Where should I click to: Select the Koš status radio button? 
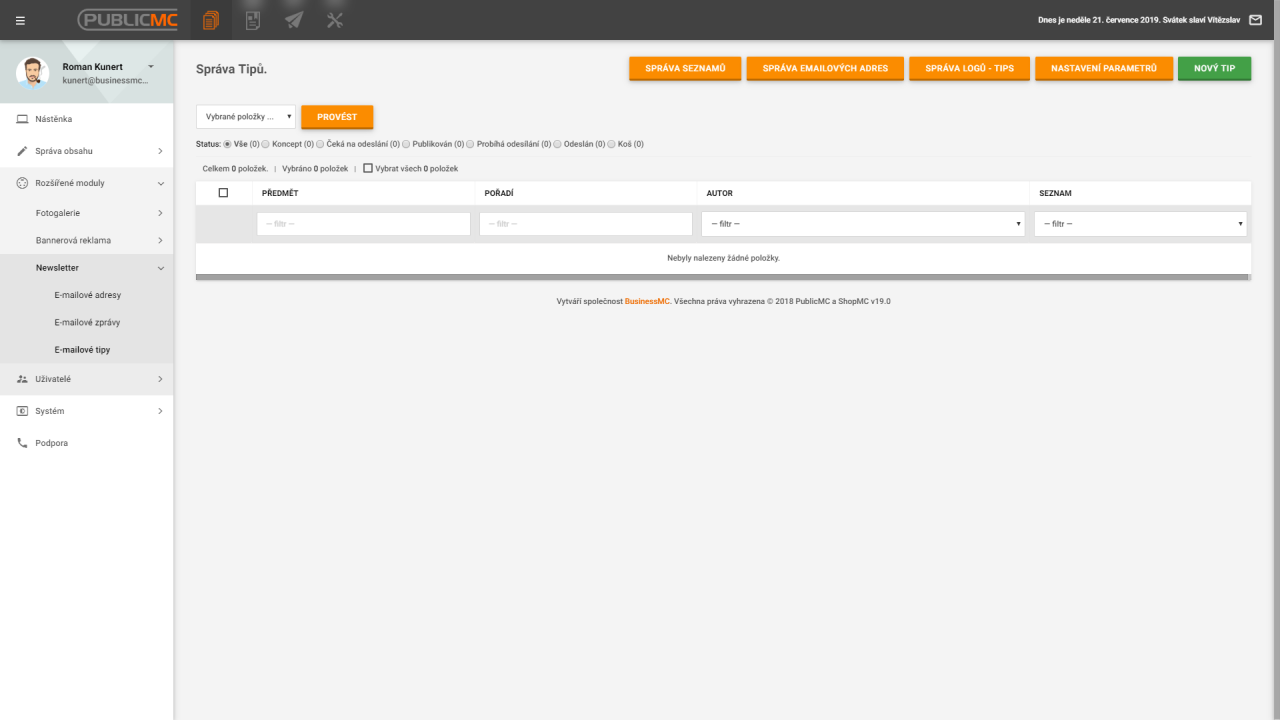611,144
